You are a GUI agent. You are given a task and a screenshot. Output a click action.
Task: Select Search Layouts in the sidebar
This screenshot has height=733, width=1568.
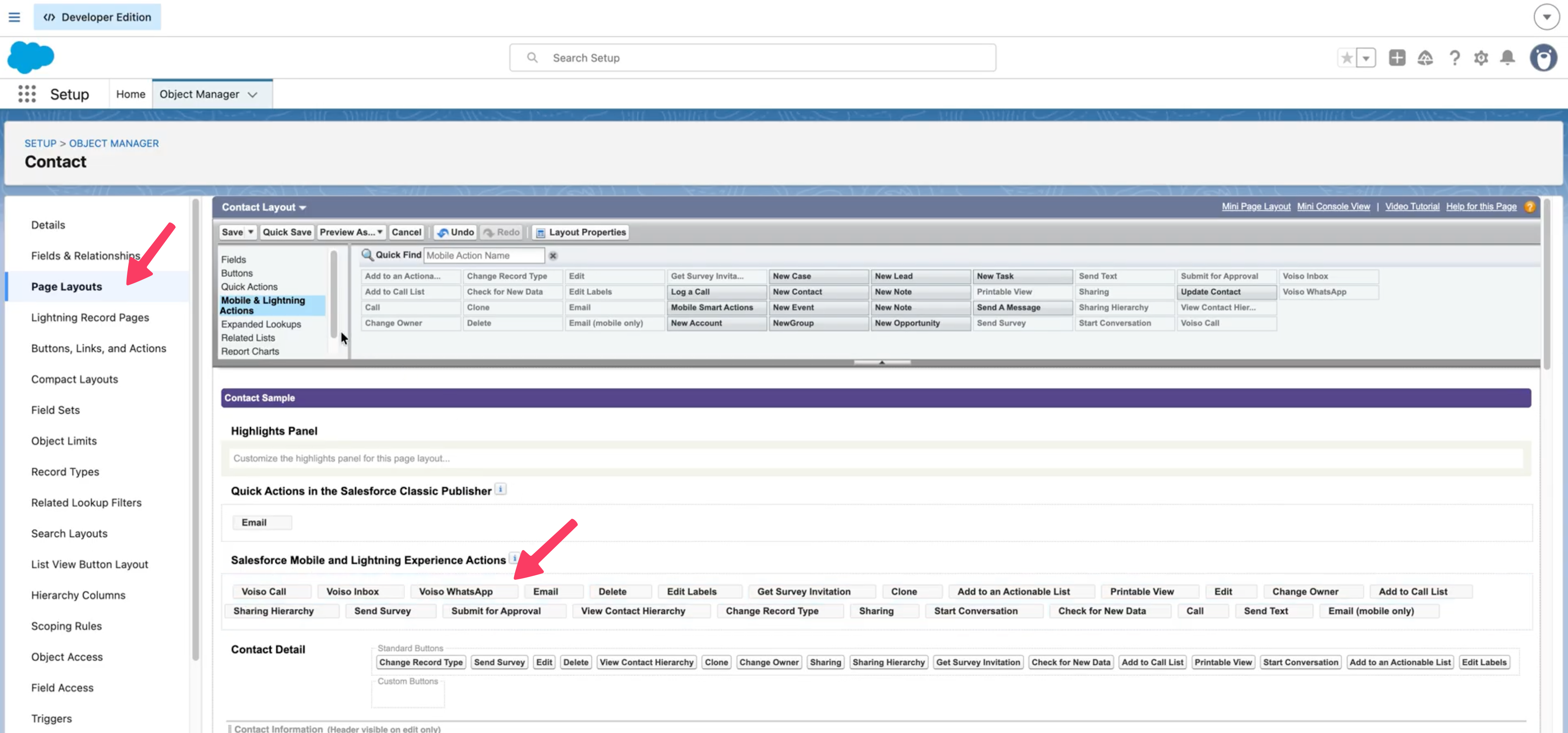click(69, 533)
